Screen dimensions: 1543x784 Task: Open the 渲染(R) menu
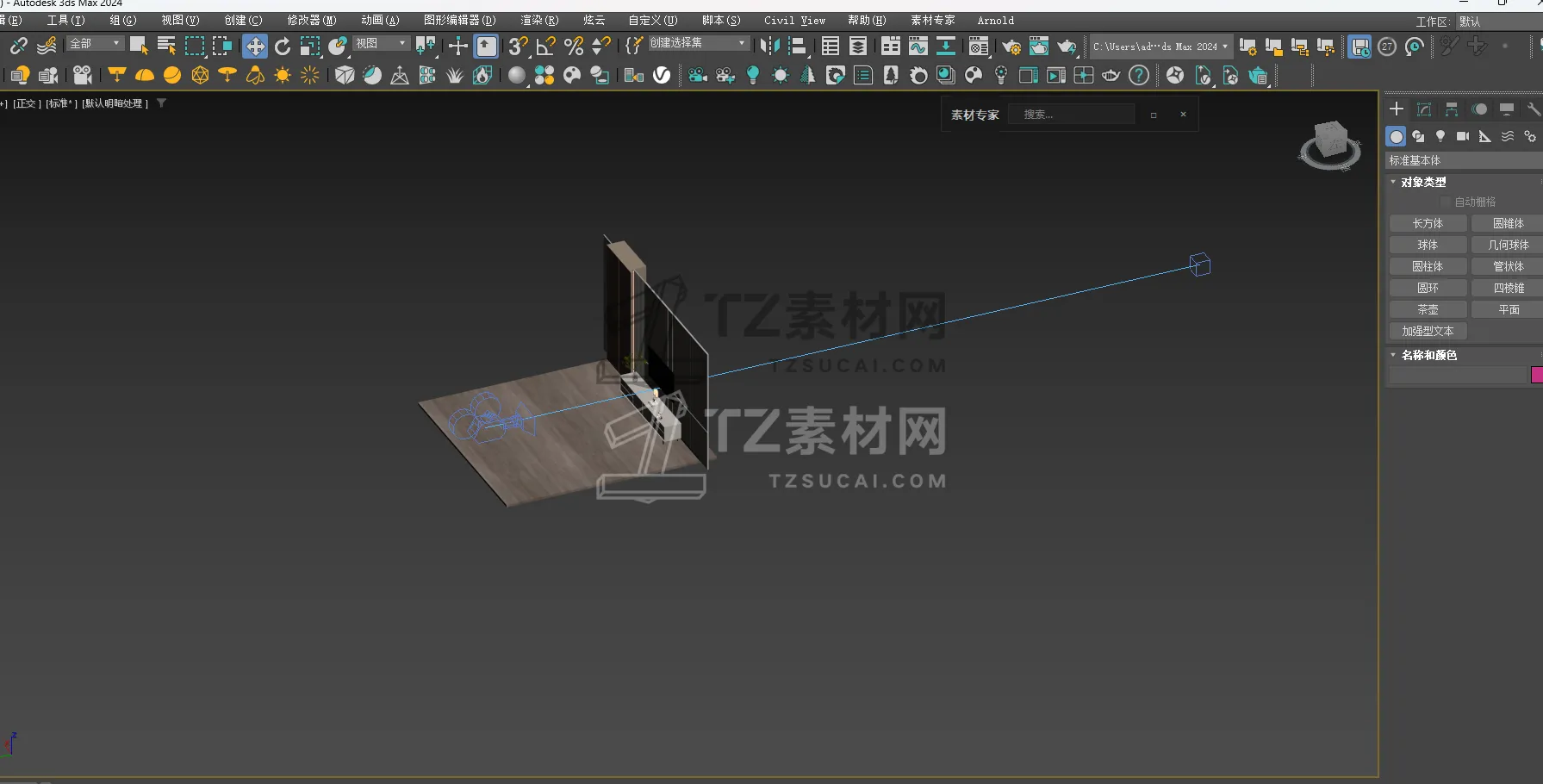click(x=539, y=20)
